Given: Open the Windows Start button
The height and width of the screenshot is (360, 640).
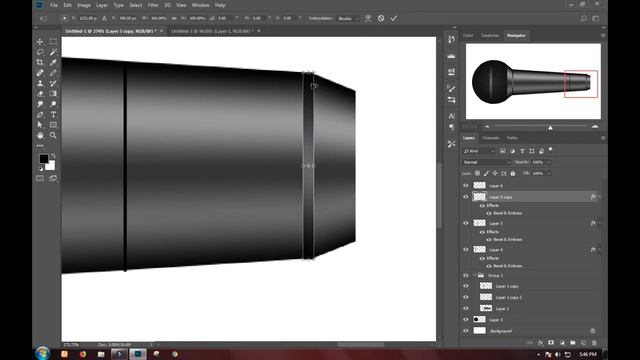Looking at the screenshot, I should pyautogui.click(x=42, y=353).
